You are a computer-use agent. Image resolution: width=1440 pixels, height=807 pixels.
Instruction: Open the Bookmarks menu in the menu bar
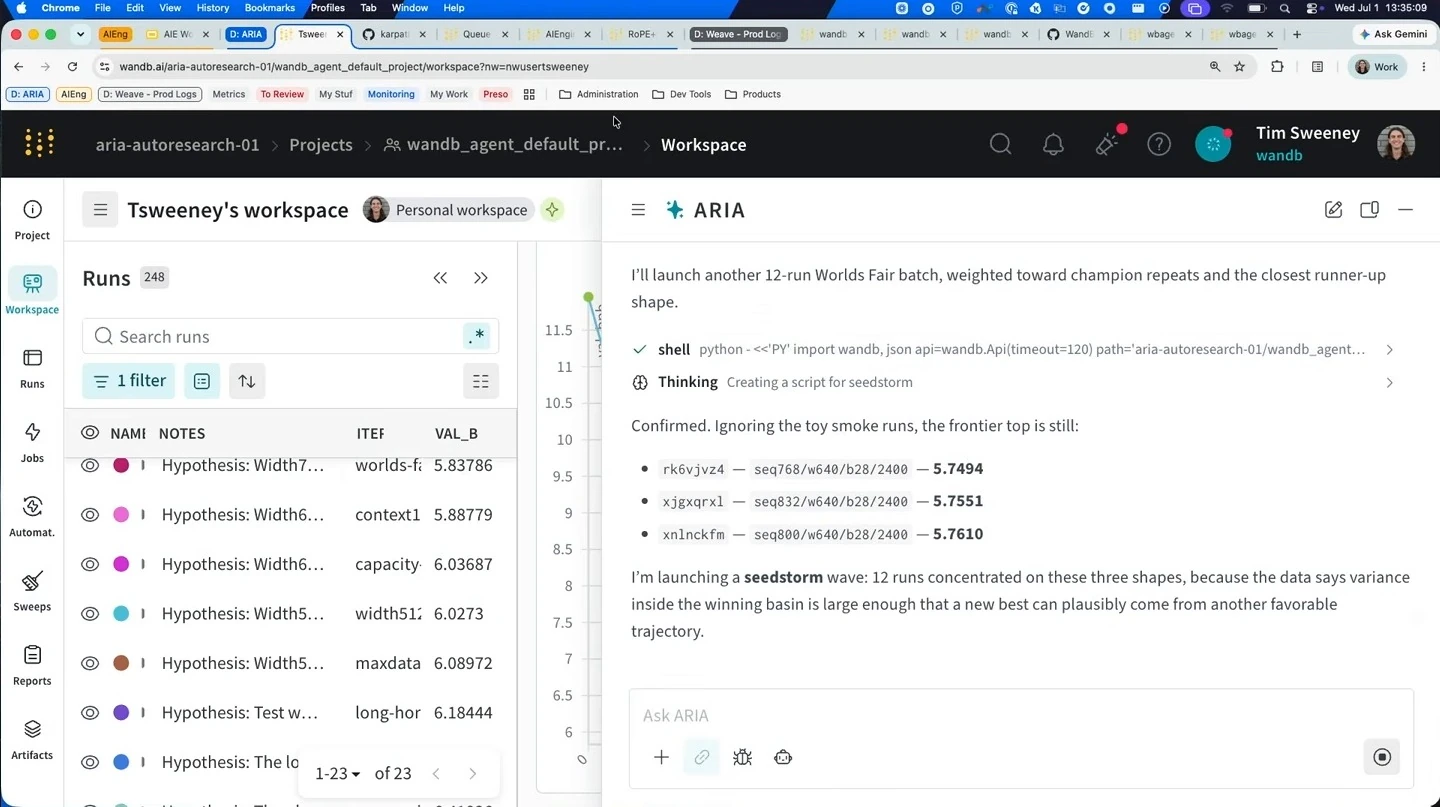point(269,8)
